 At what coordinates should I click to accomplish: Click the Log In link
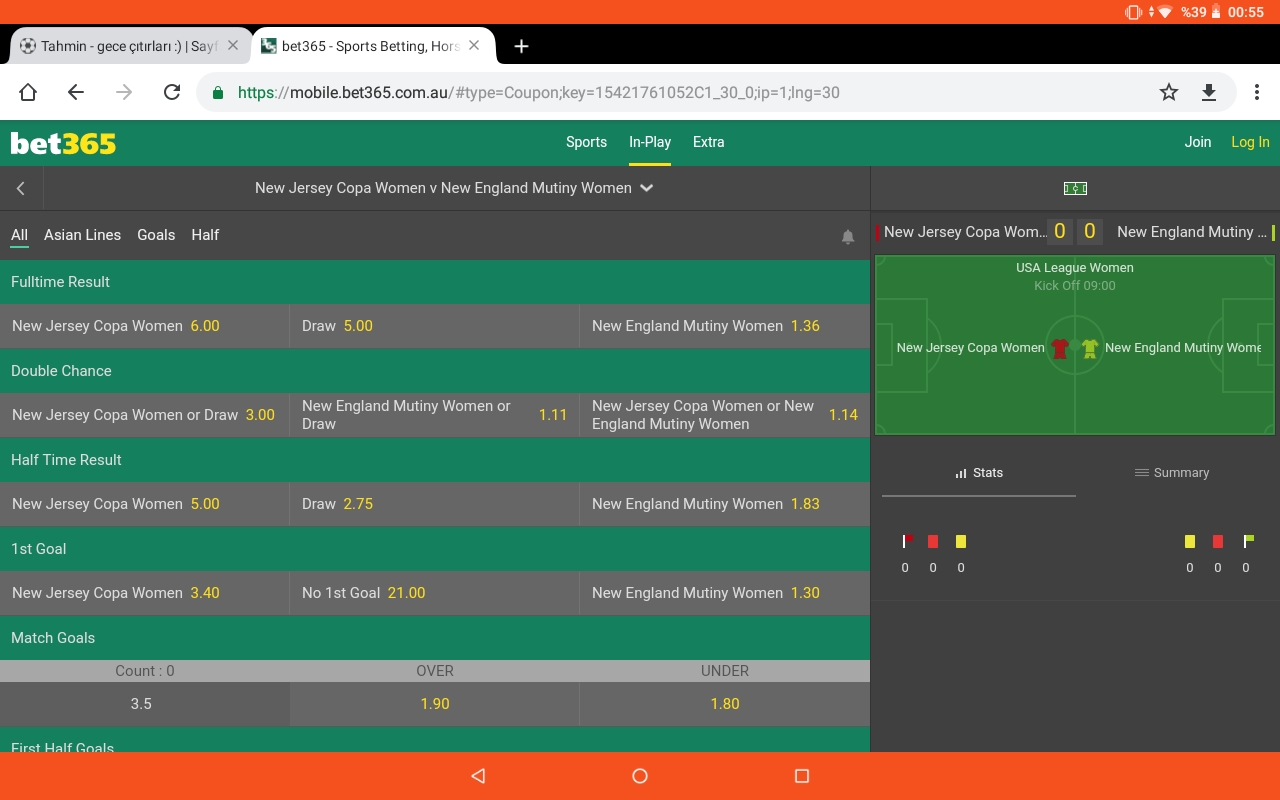click(x=1250, y=142)
